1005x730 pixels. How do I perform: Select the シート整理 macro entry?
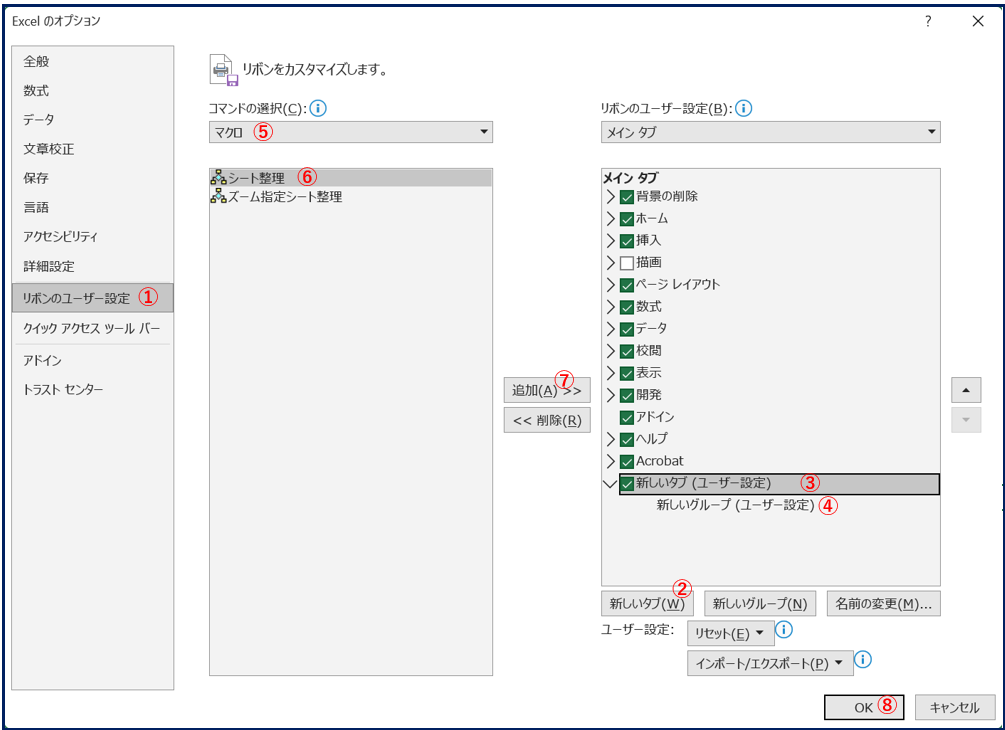(x=351, y=178)
